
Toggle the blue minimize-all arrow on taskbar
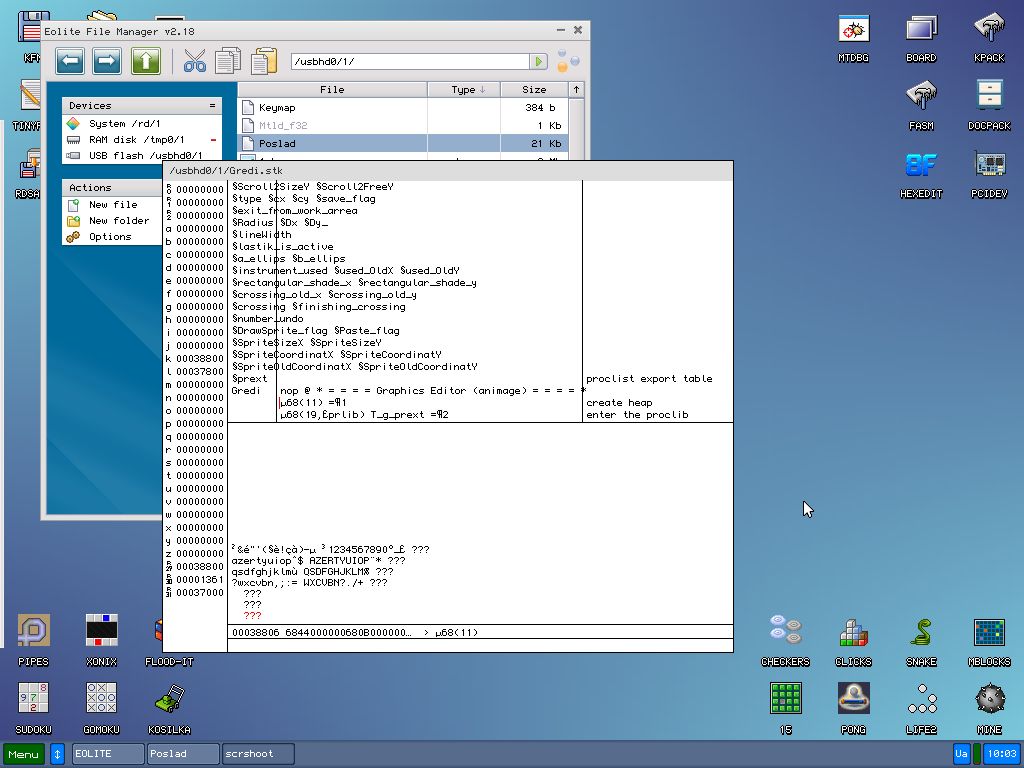coord(57,754)
